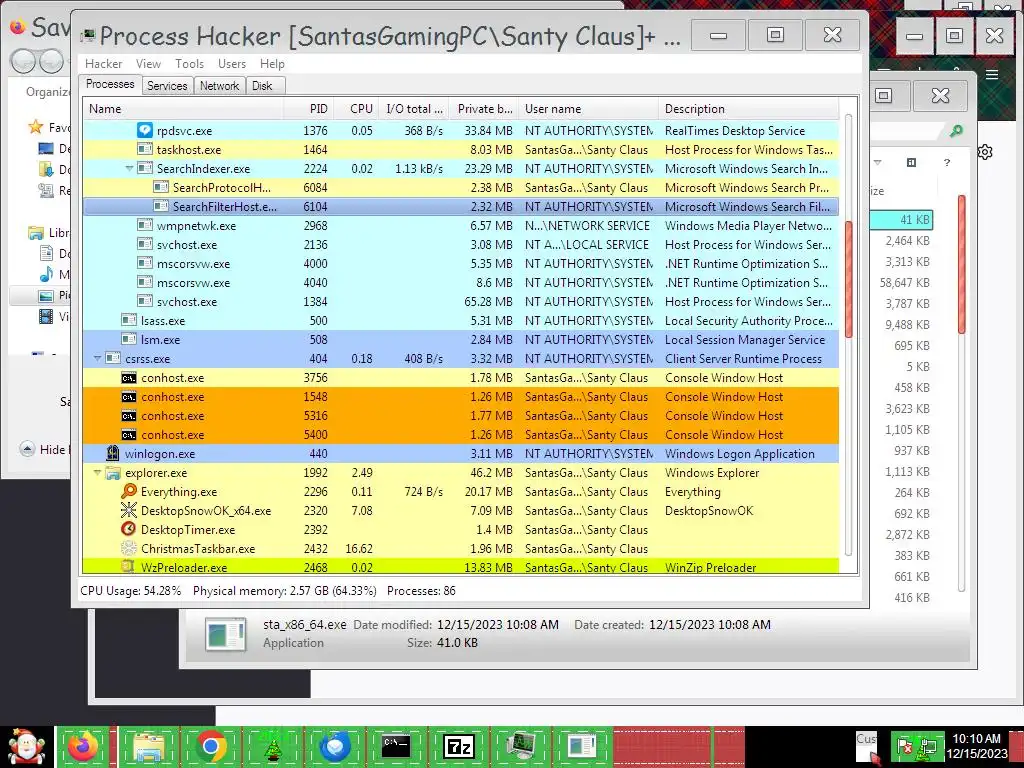
Task: Click the Santa start button
Action: pyautogui.click(x=26, y=746)
